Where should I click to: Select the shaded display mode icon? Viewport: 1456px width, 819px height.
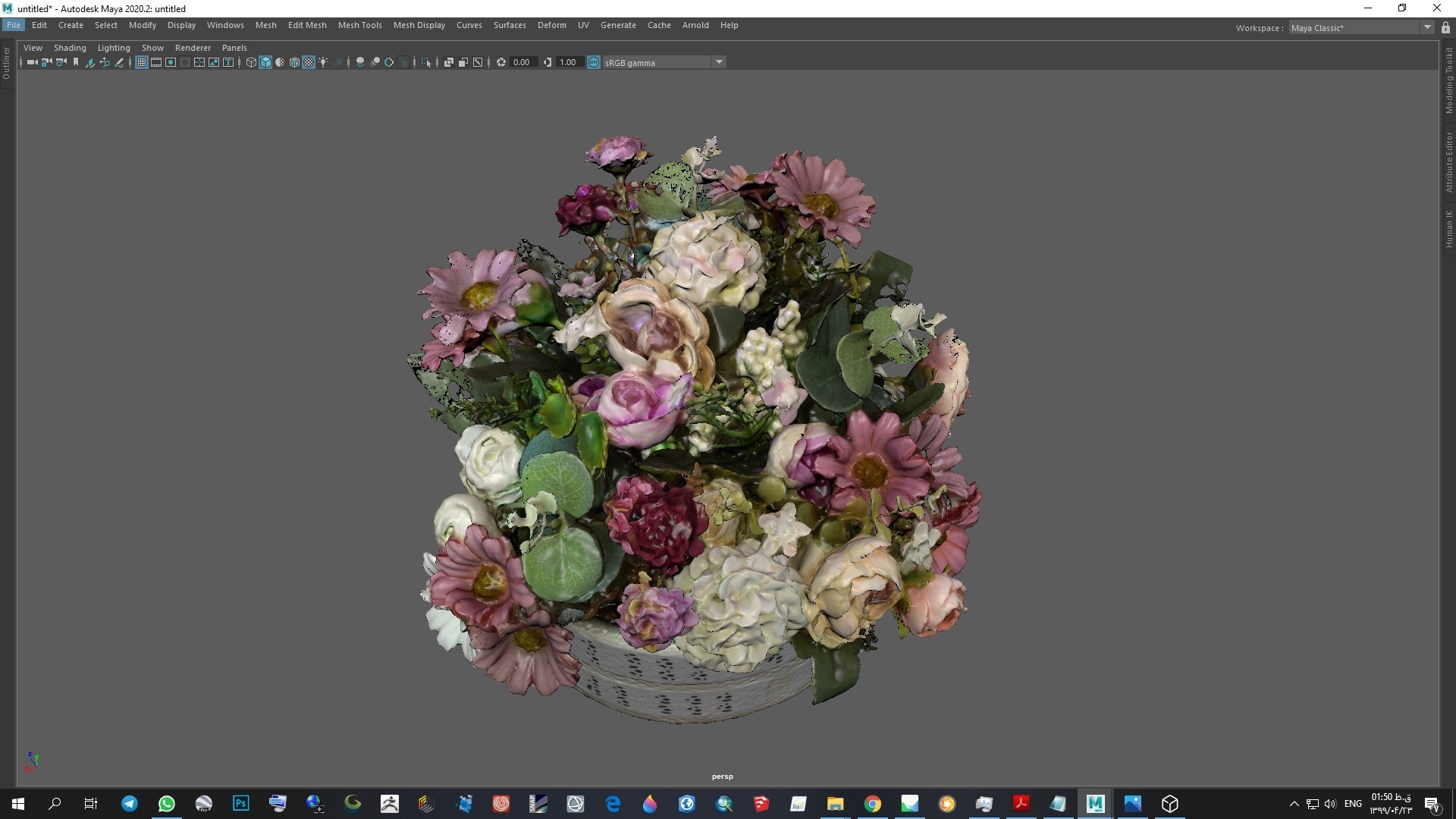265,62
